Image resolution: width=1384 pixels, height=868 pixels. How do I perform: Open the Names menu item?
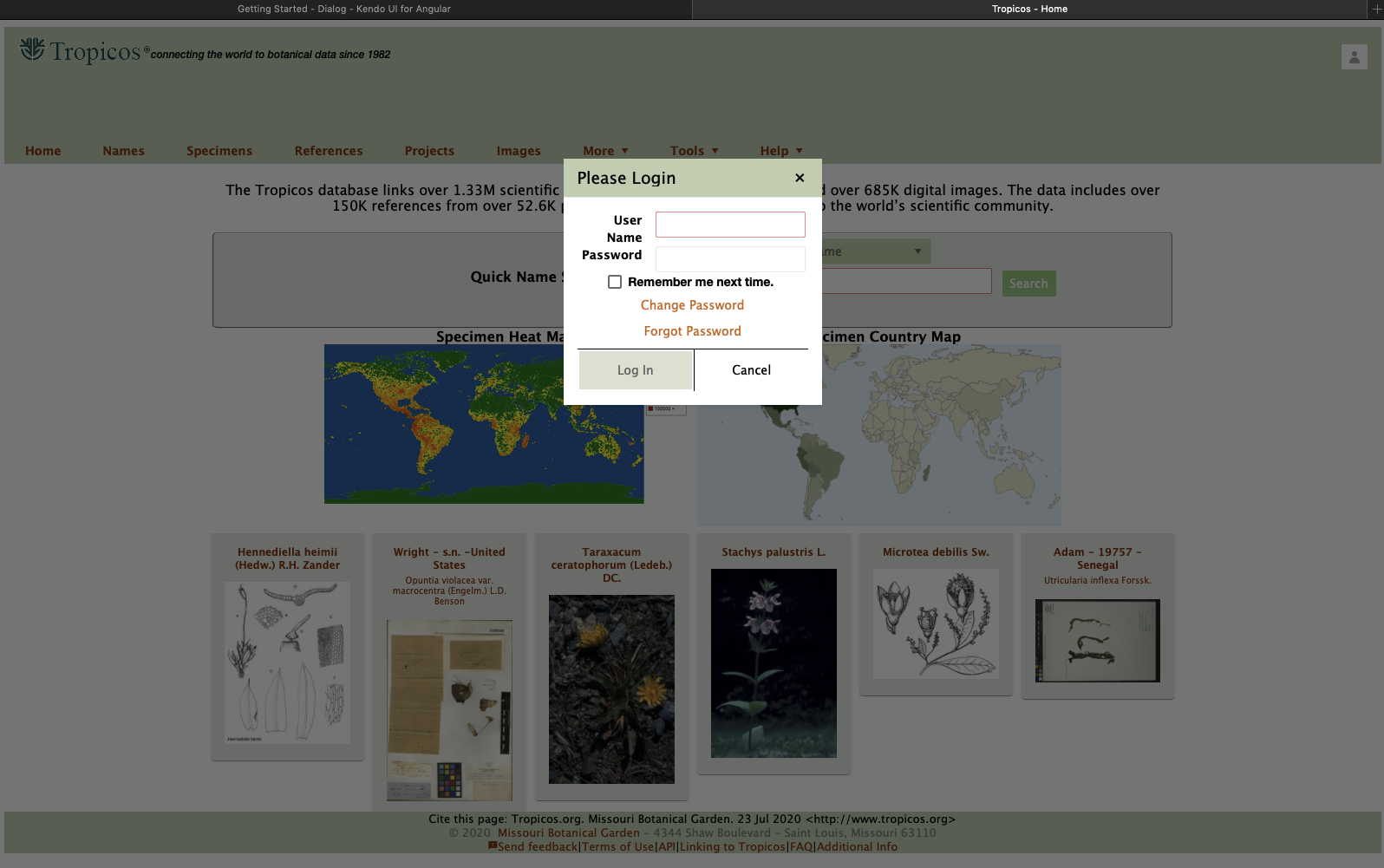click(124, 151)
